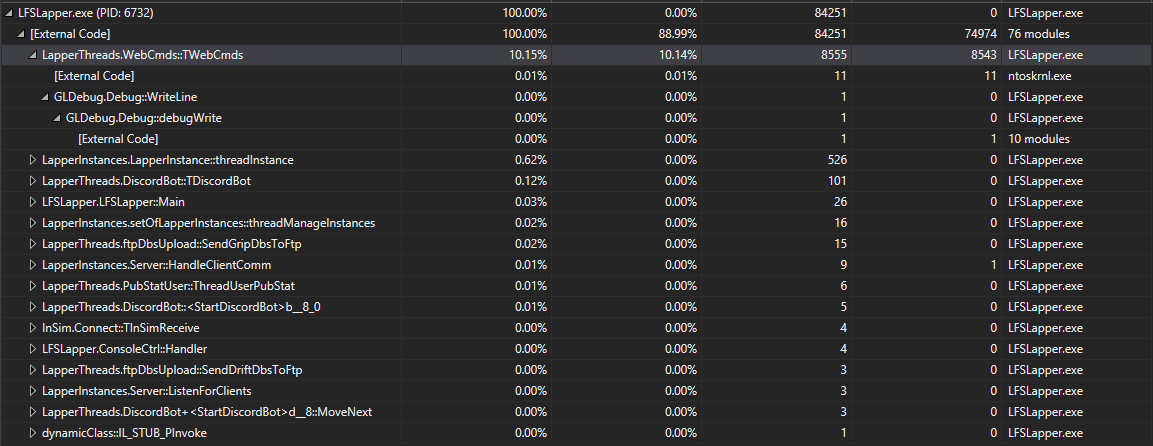Click the 10 modules cell
This screenshot has height=446, width=1153.
(x=1037, y=139)
